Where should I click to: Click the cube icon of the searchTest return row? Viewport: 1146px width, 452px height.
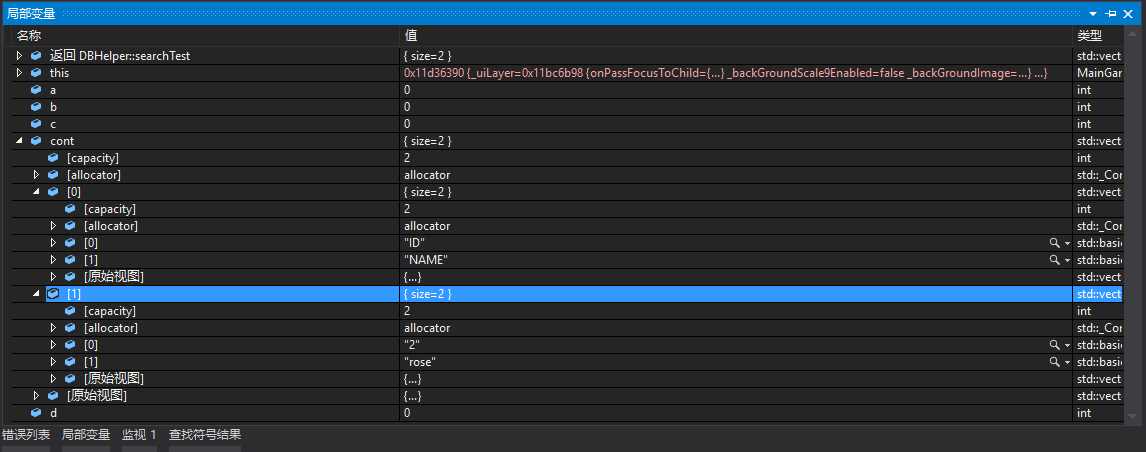click(x=36, y=56)
